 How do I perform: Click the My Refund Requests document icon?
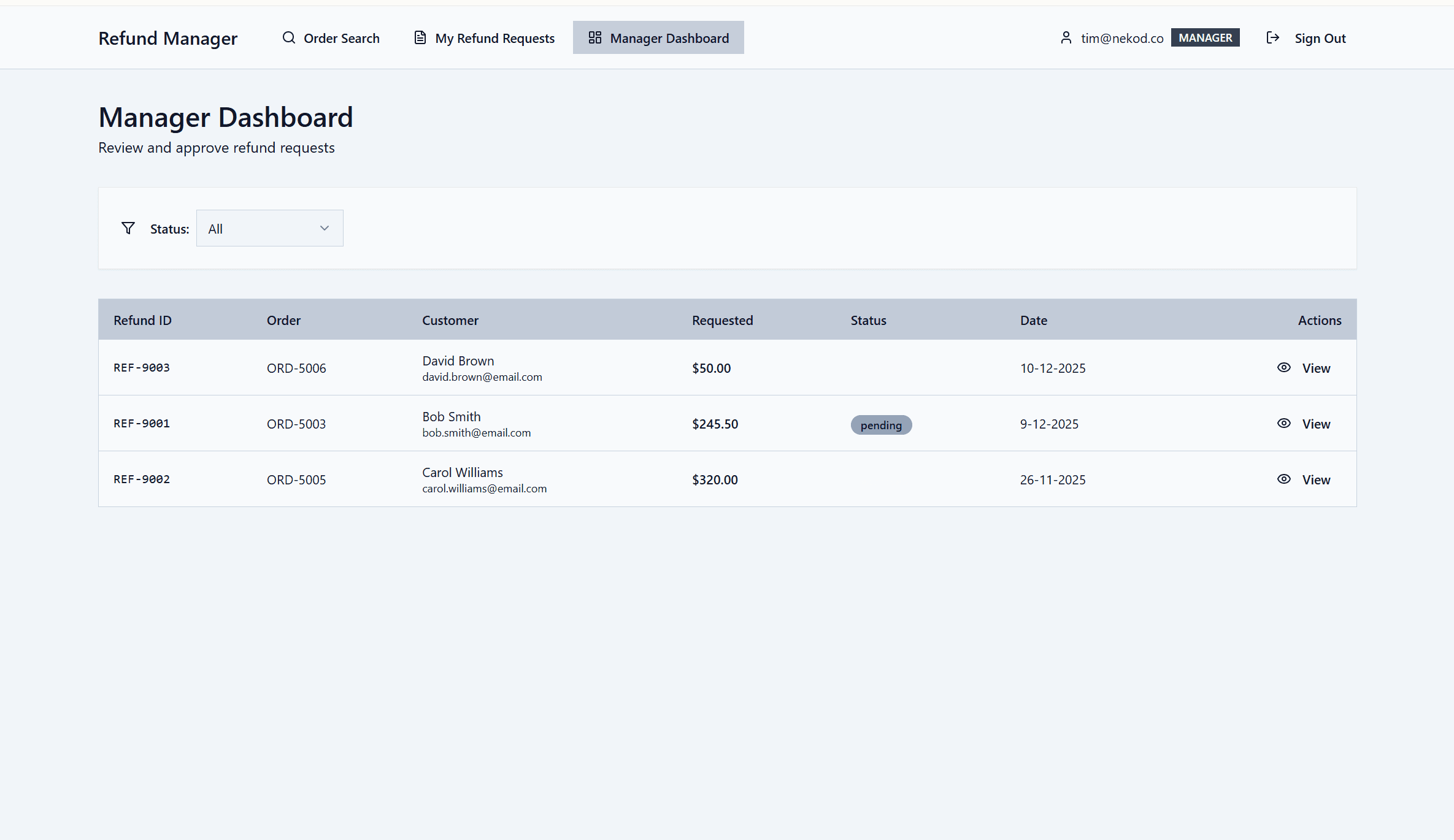pos(420,38)
